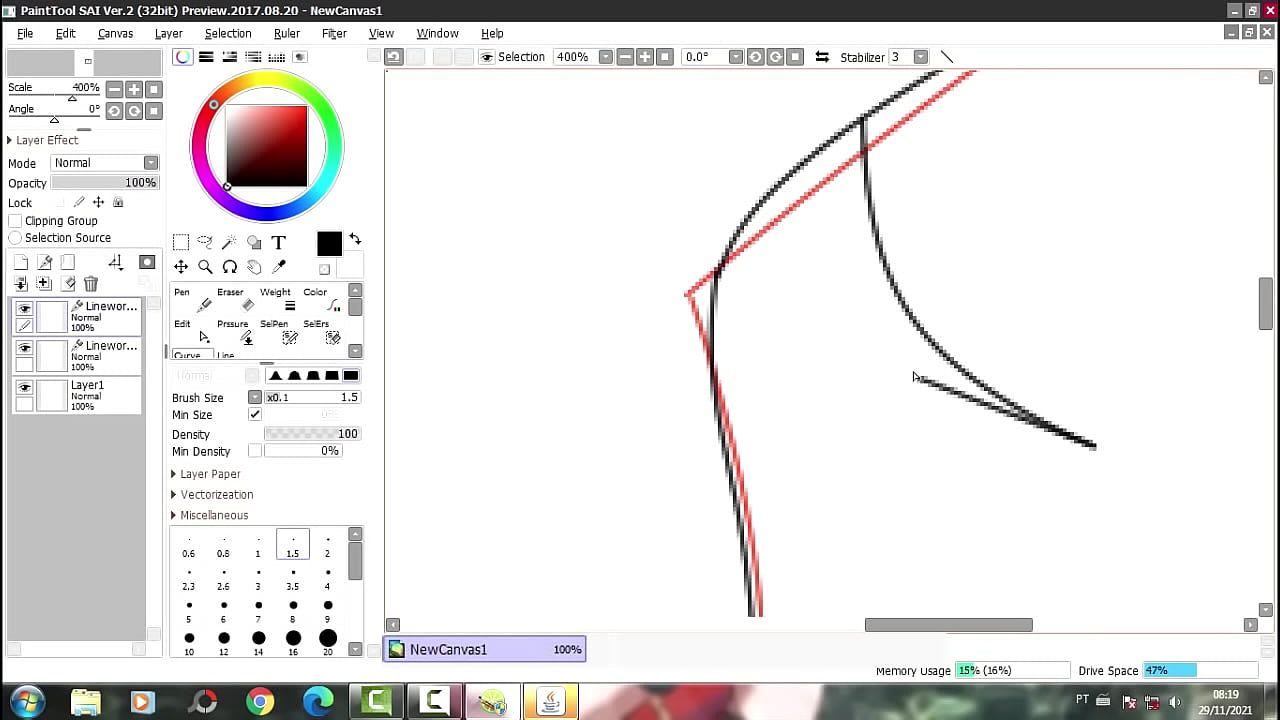The height and width of the screenshot is (720, 1280).
Task: Select the Text tool
Action: click(x=279, y=242)
